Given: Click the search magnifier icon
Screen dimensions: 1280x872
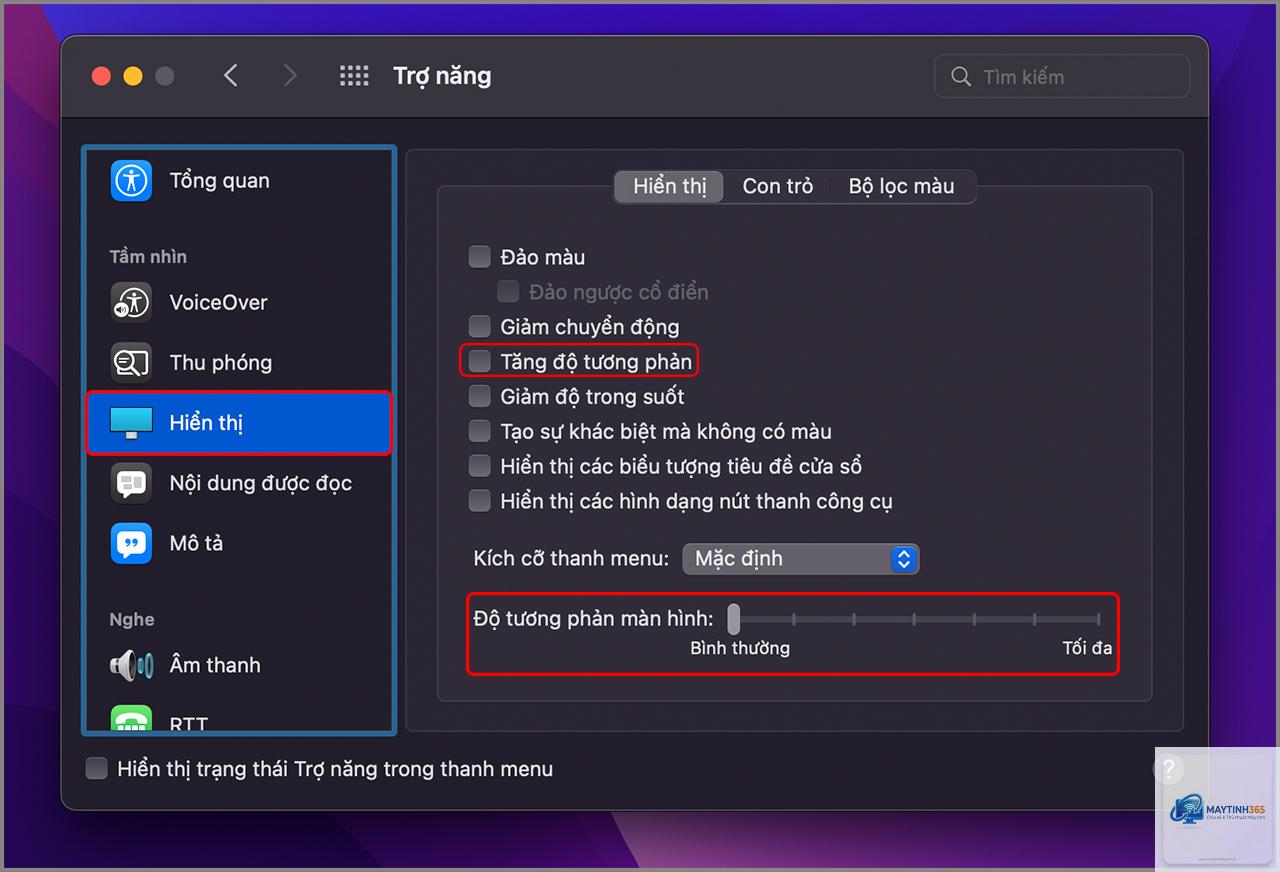Looking at the screenshot, I should (961, 77).
